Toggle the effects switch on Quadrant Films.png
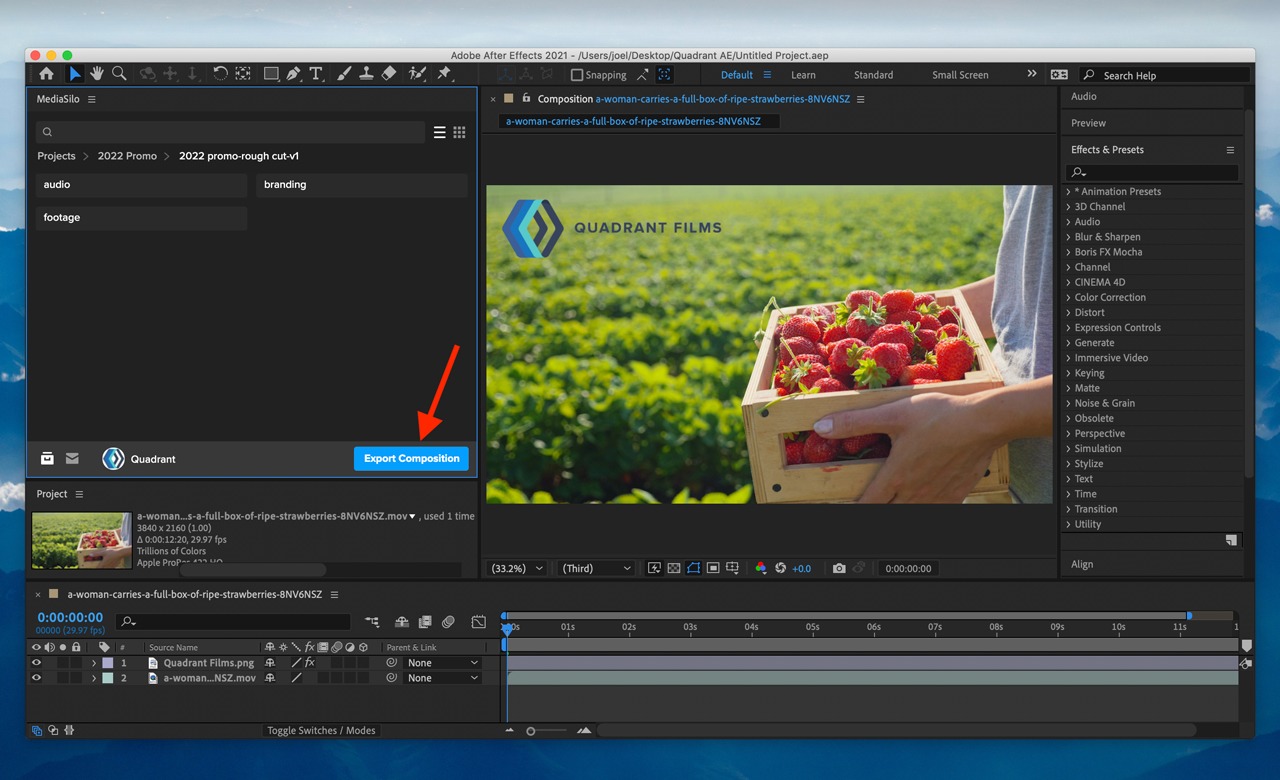The height and width of the screenshot is (780, 1280). pyautogui.click(x=310, y=663)
